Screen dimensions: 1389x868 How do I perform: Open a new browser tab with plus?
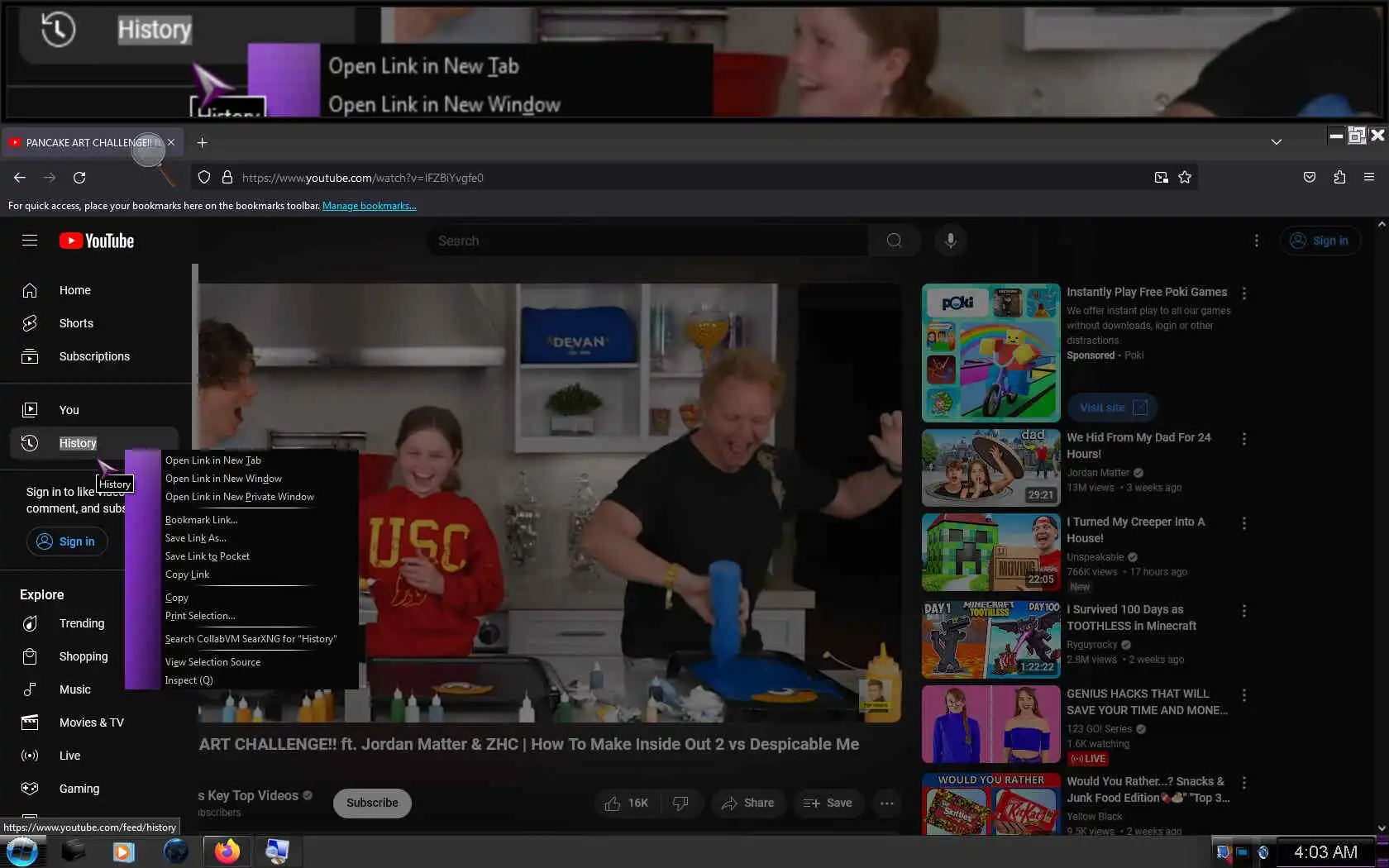click(202, 142)
